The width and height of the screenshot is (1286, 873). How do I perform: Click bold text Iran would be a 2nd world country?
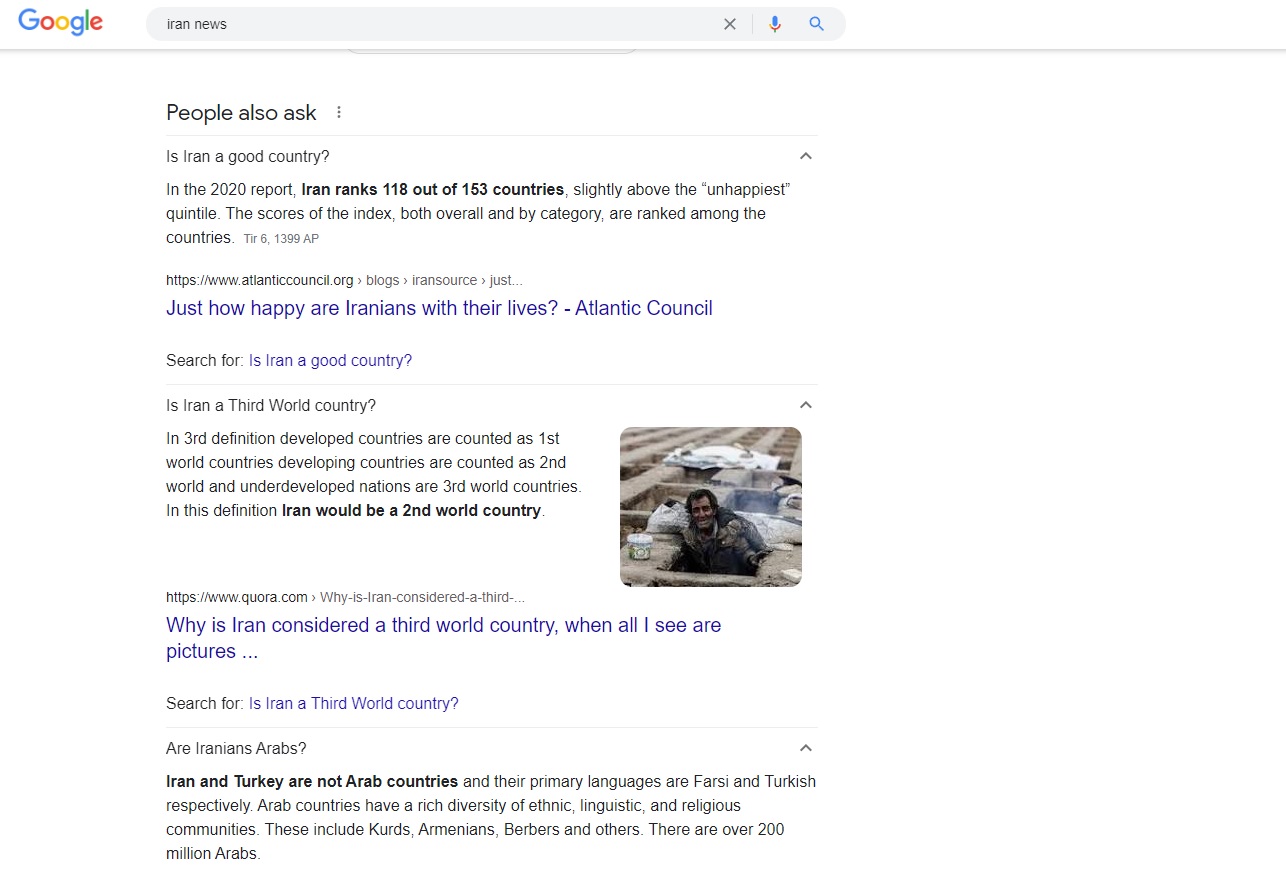(x=411, y=510)
